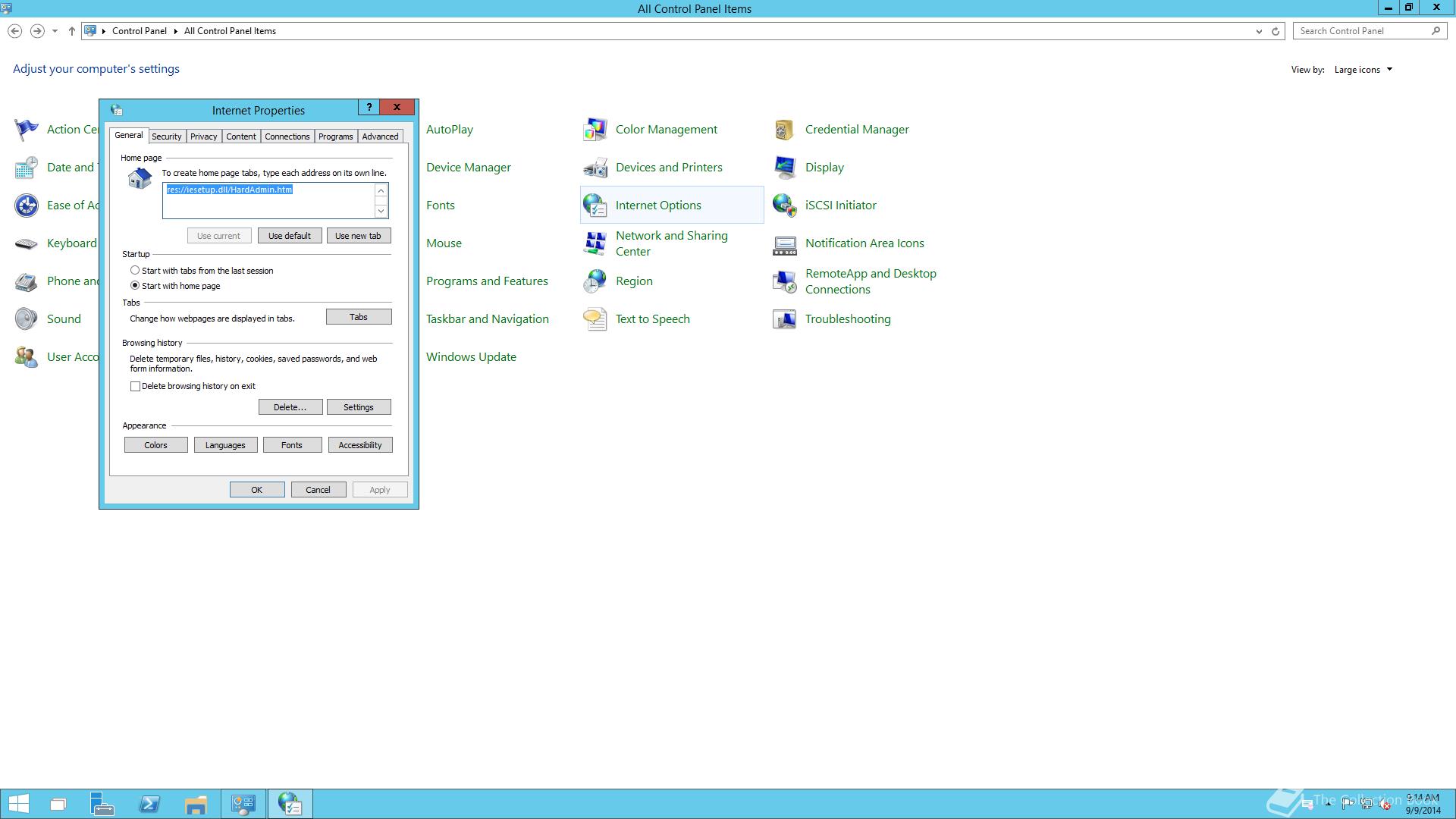The width and height of the screenshot is (1456, 819).
Task: Launch PowerShell from the taskbar
Action: pyautogui.click(x=149, y=804)
